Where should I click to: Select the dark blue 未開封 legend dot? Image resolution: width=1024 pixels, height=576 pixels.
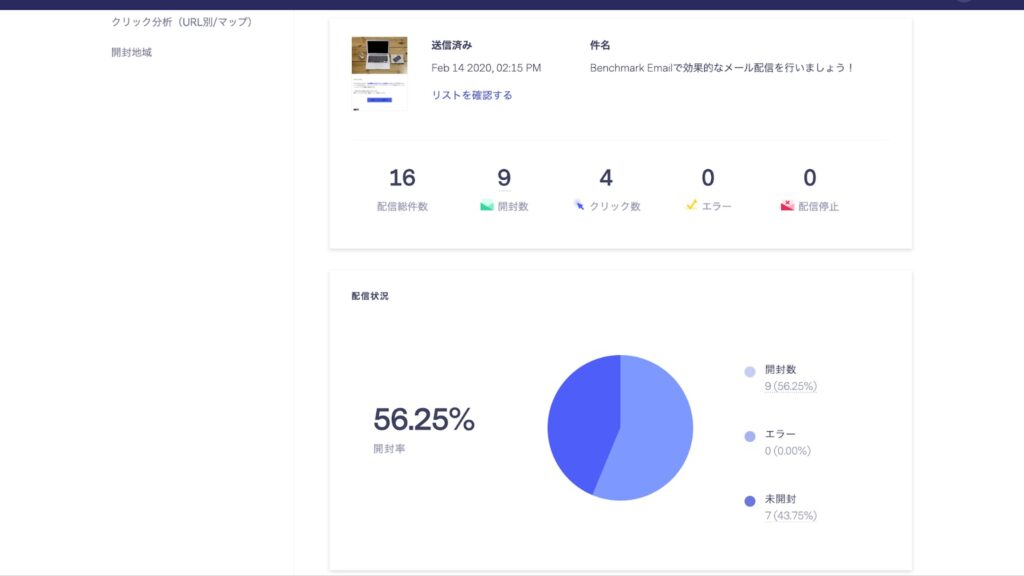tap(750, 501)
